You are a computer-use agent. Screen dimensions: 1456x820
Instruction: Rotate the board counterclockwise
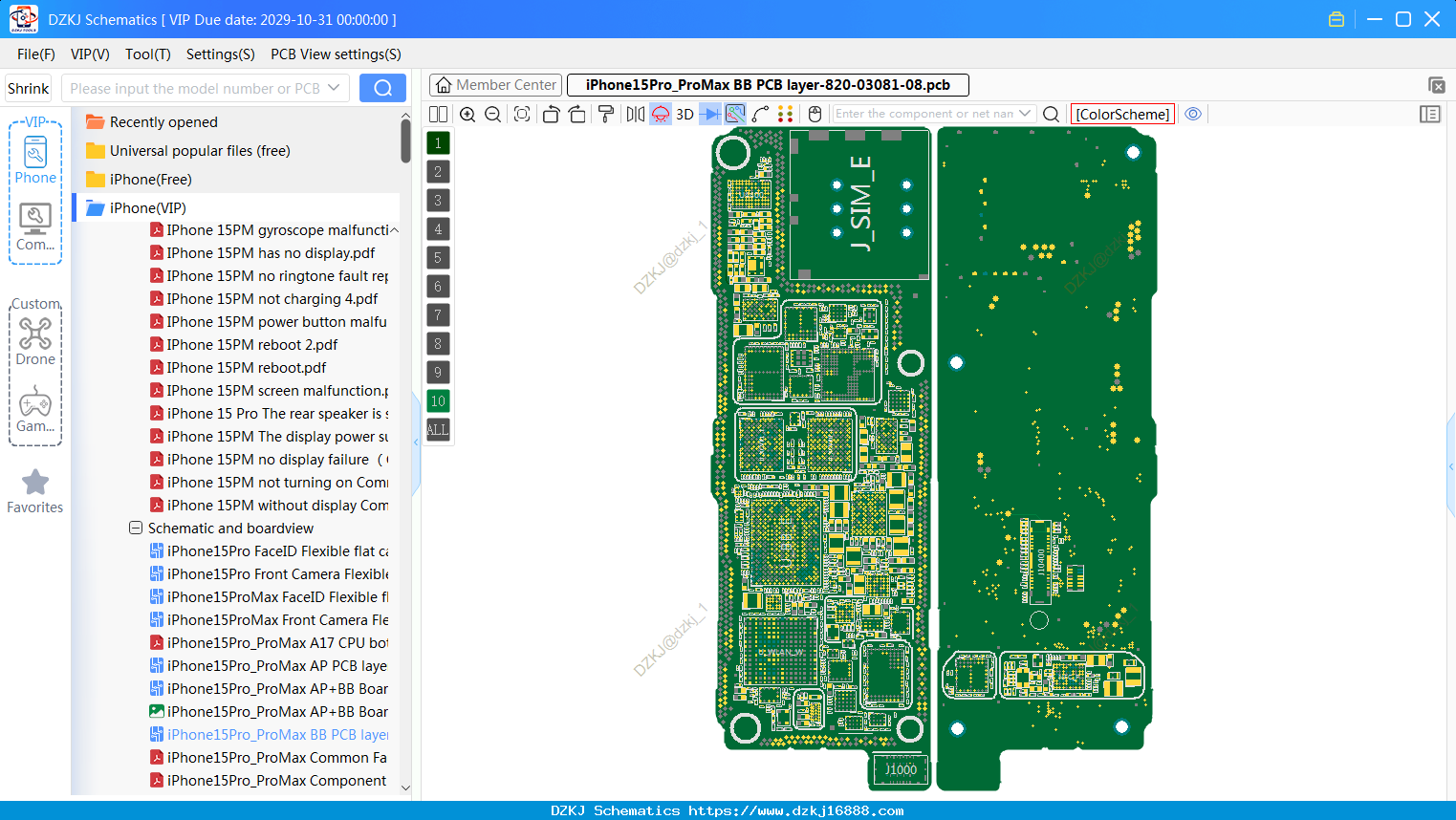551,114
